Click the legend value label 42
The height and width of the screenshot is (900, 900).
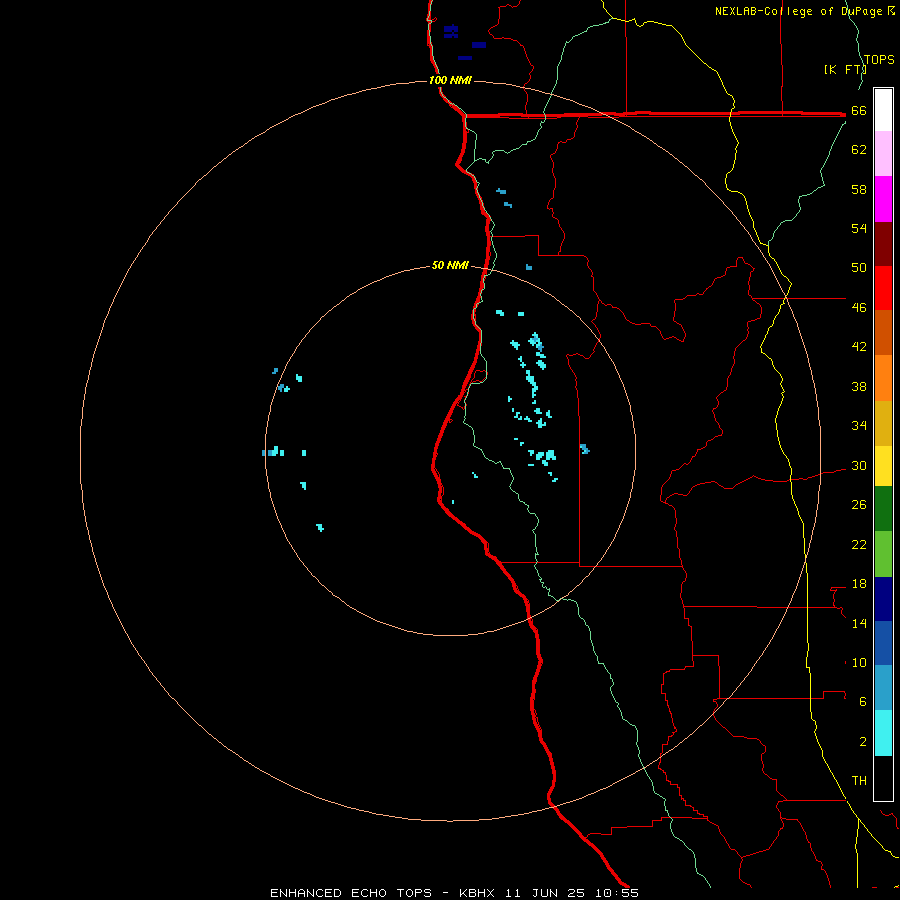pyautogui.click(x=859, y=347)
